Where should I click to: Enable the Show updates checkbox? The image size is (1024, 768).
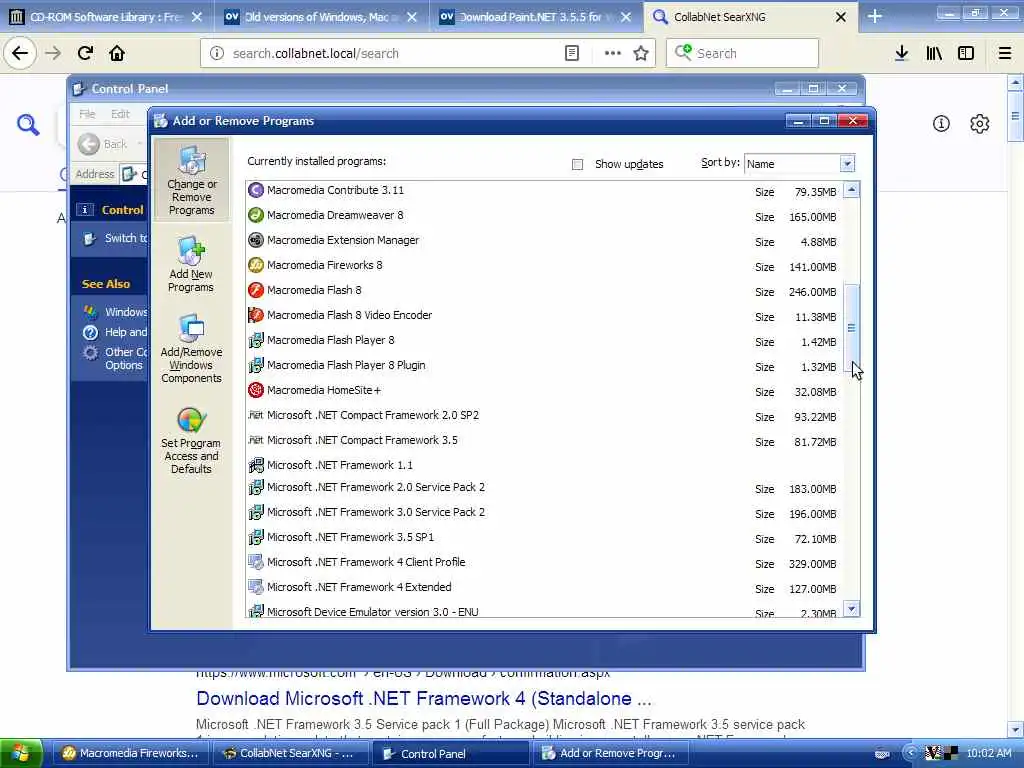pos(577,165)
